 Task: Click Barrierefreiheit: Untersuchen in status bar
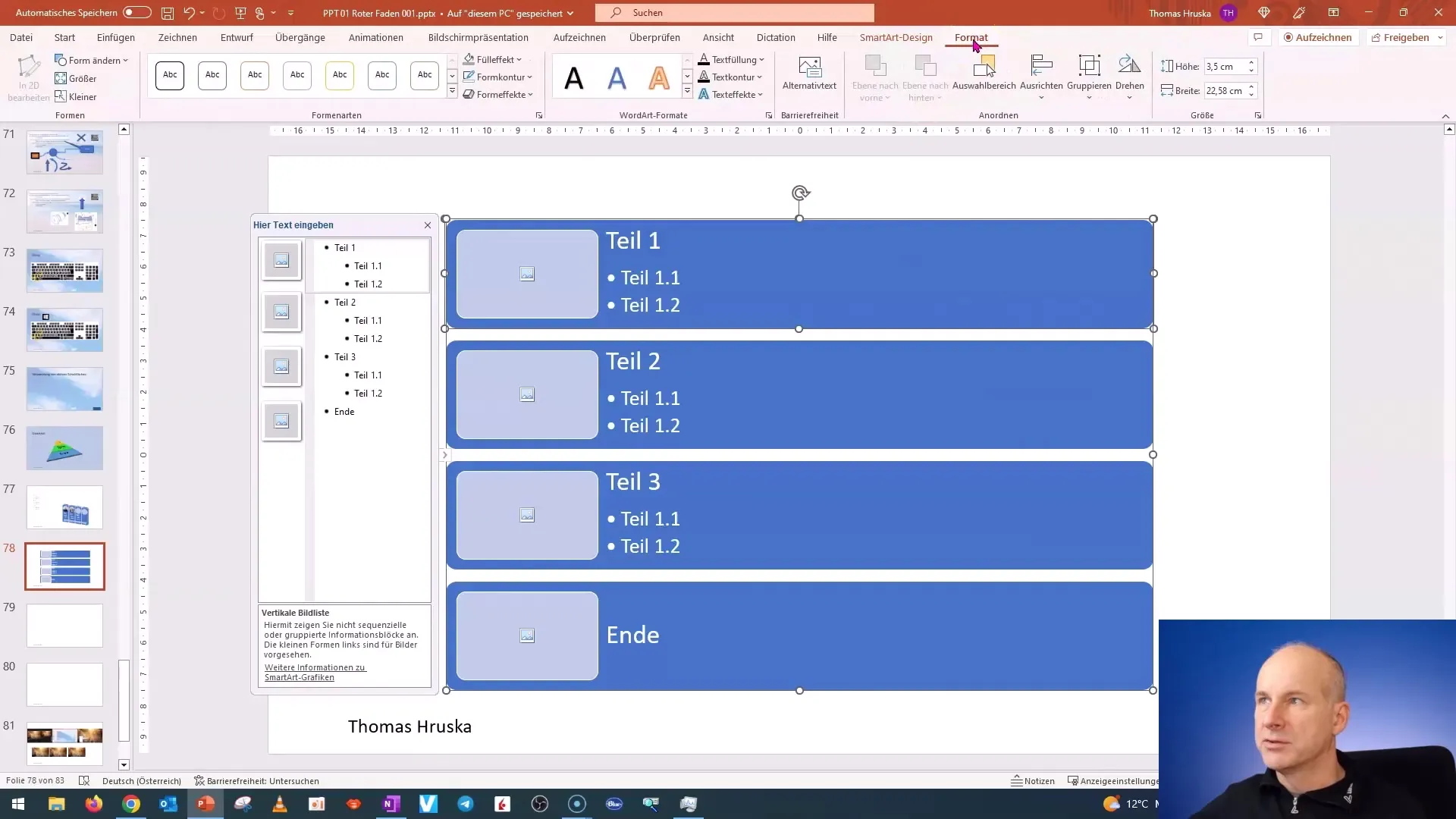click(x=256, y=781)
